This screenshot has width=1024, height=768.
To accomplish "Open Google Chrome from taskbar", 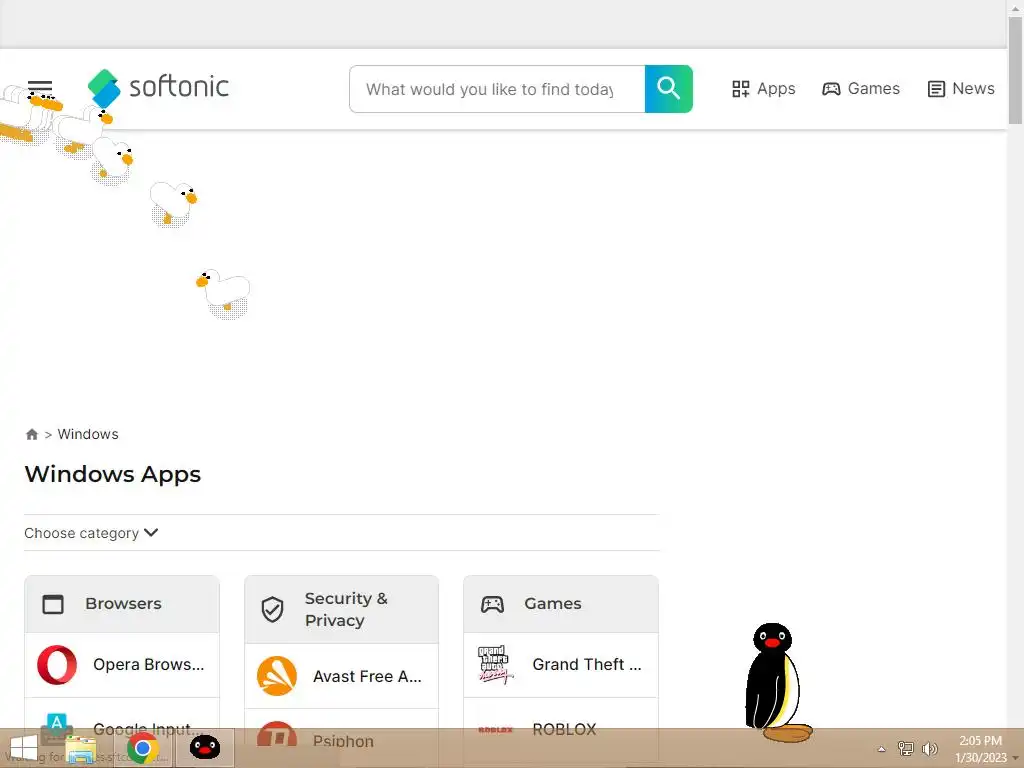I will (142, 748).
